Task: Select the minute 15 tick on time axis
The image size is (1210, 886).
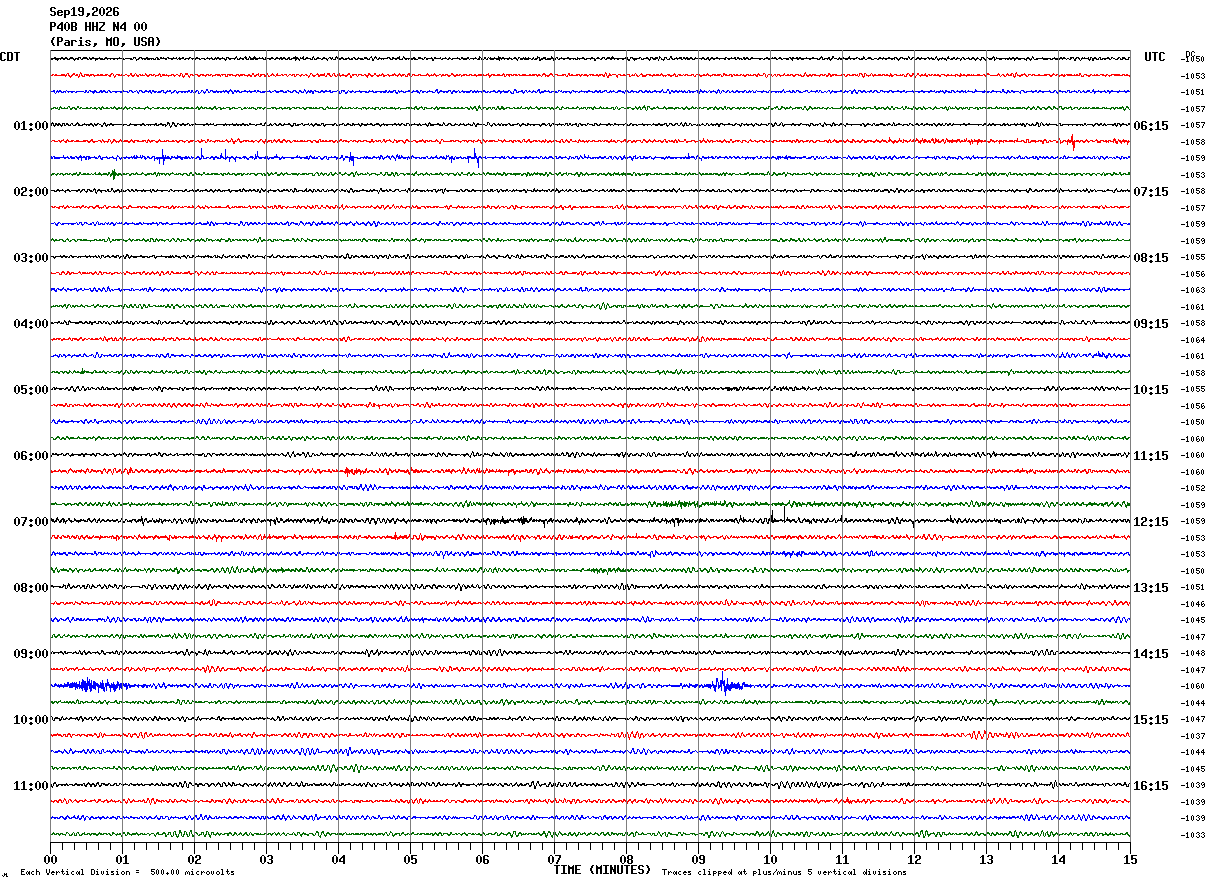Action: [1130, 859]
